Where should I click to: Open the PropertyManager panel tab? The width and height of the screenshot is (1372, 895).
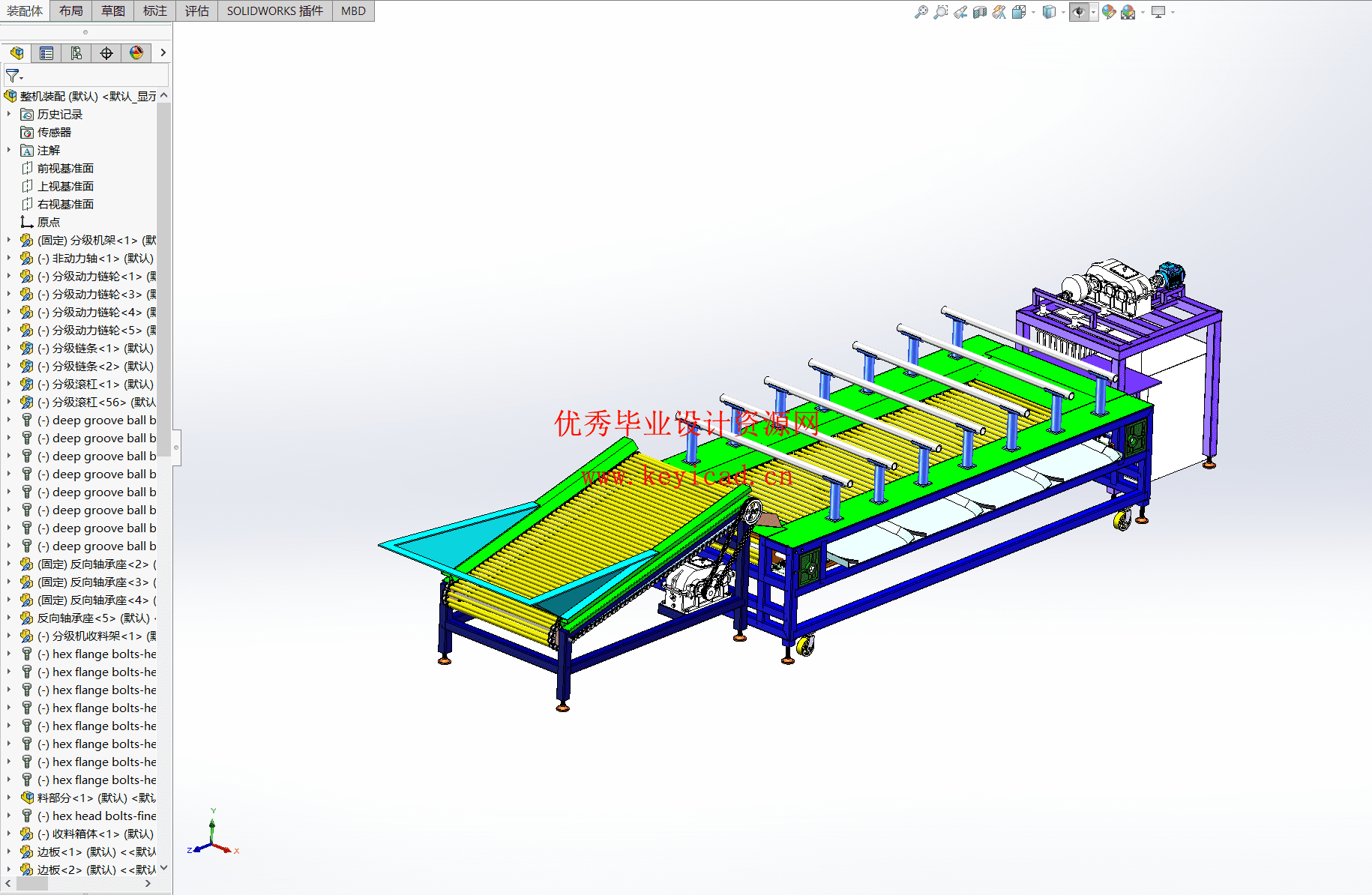click(46, 53)
